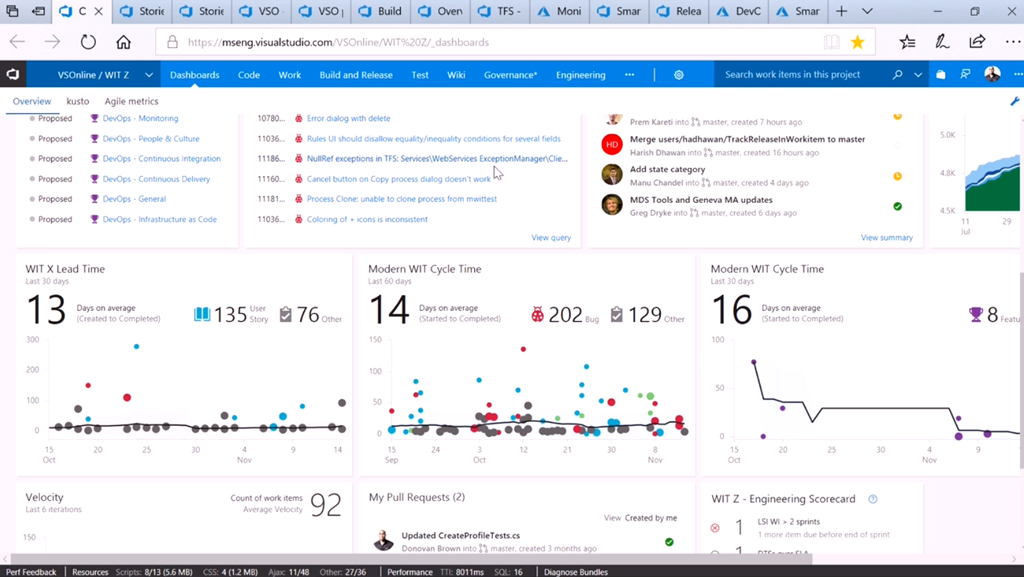Viewport: 1024px width, 577px height.
Task: Open the tab list chevron in title bar
Action: [867, 11]
